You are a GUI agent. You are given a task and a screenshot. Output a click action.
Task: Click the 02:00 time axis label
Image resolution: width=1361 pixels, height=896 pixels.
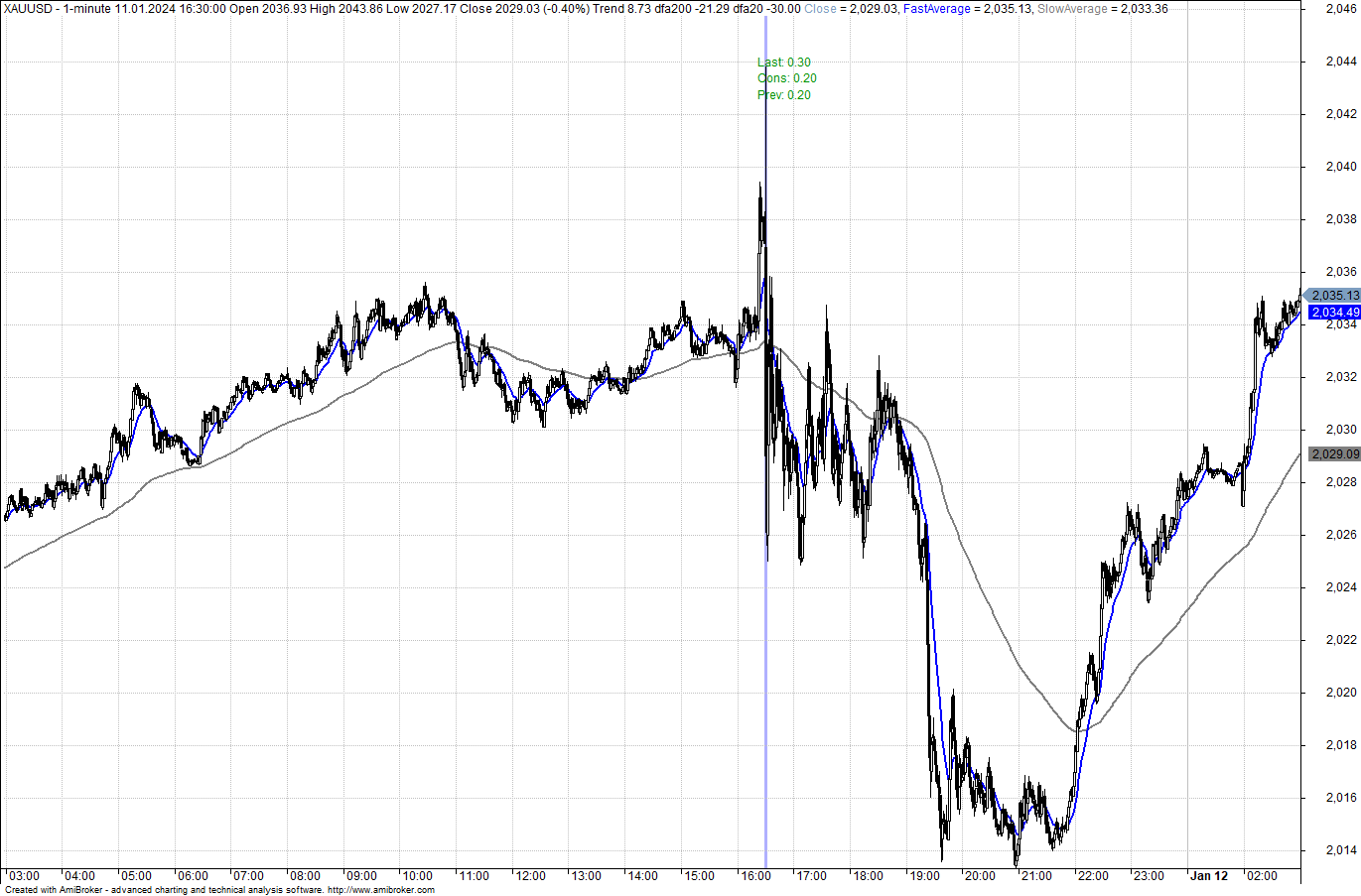tap(1262, 876)
